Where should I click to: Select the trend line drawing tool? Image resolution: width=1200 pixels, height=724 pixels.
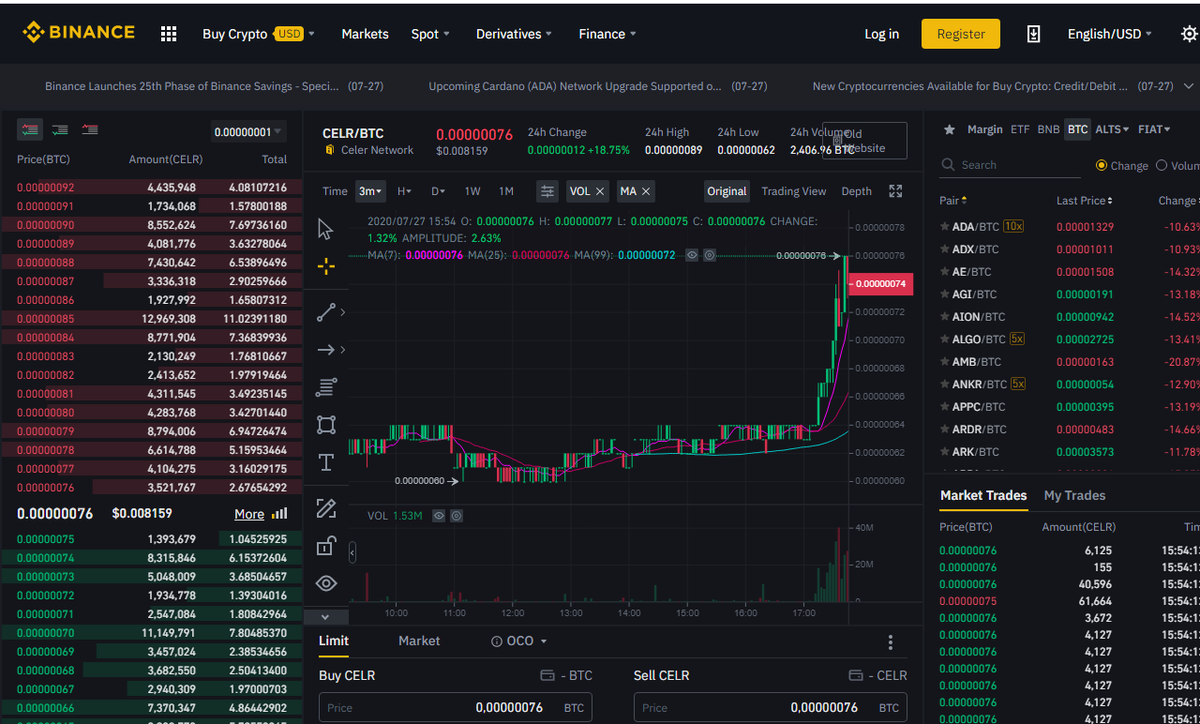pyautogui.click(x=326, y=312)
